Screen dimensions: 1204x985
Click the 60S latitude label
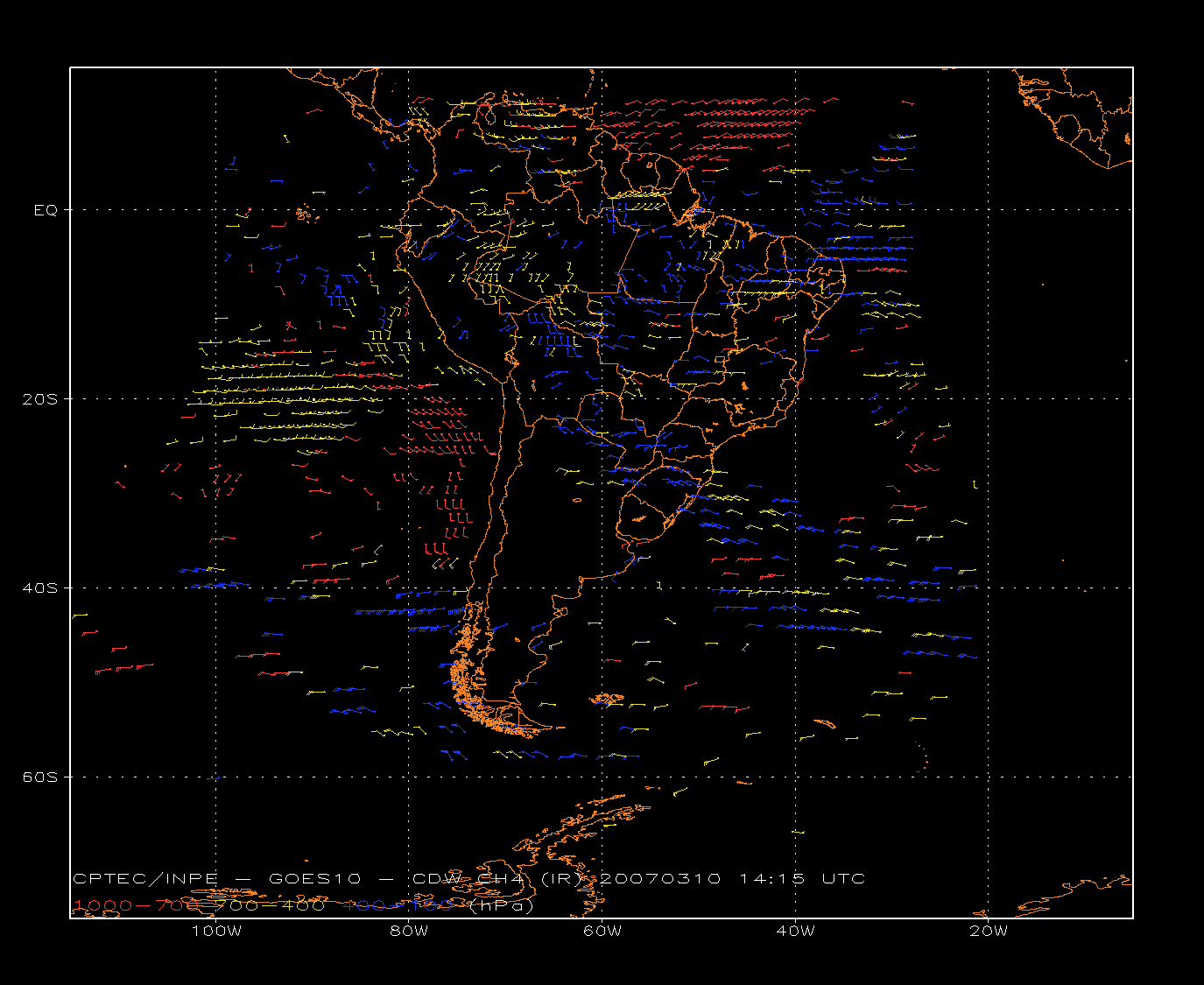point(41,777)
